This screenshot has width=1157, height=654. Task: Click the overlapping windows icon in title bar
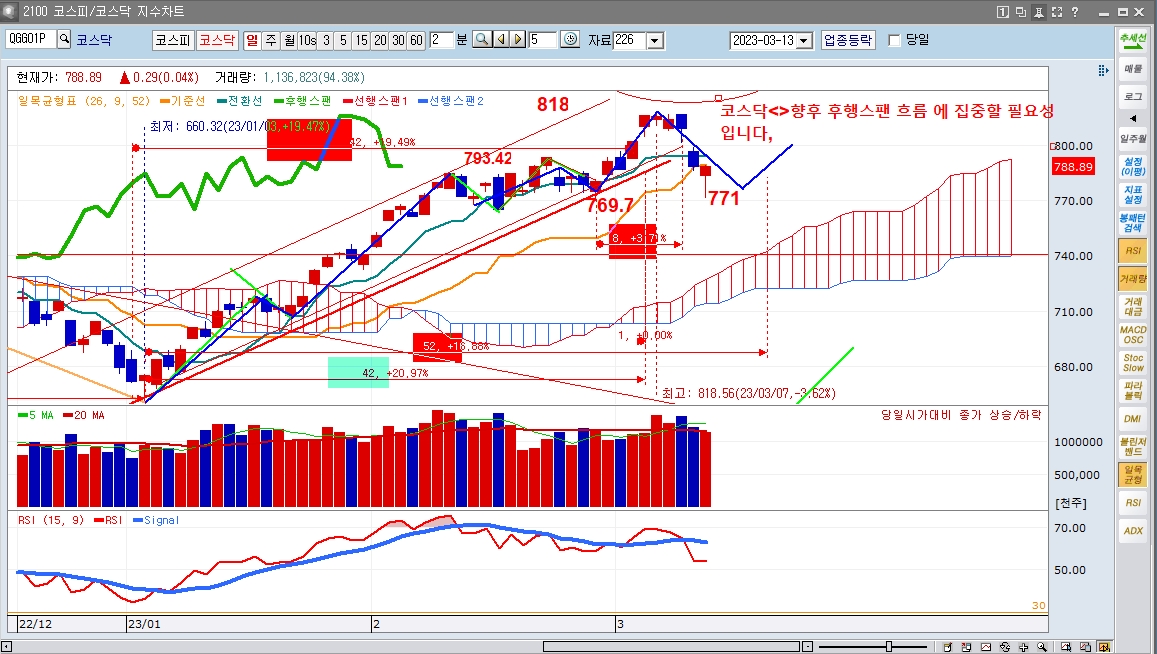1020,12
